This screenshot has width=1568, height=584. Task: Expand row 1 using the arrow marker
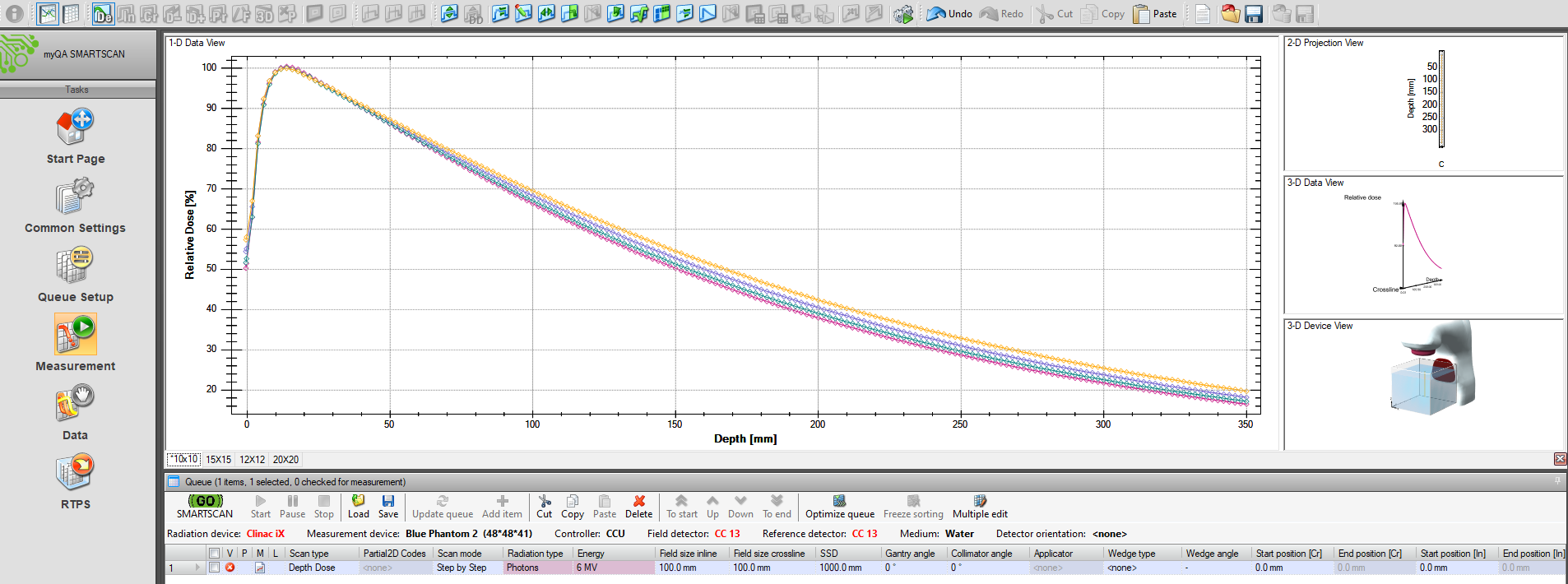pos(197,568)
